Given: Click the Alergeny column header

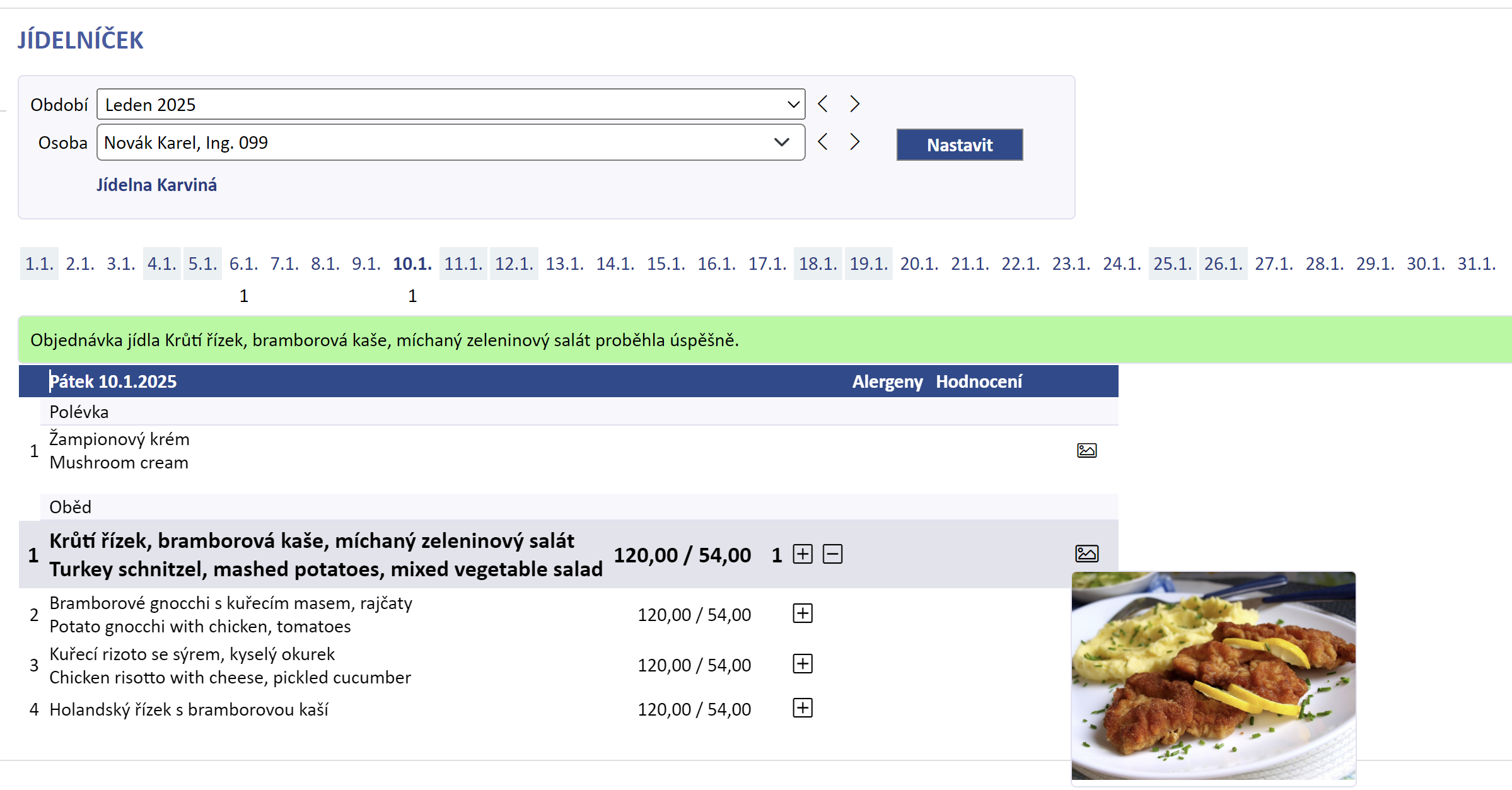Looking at the screenshot, I should point(887,381).
